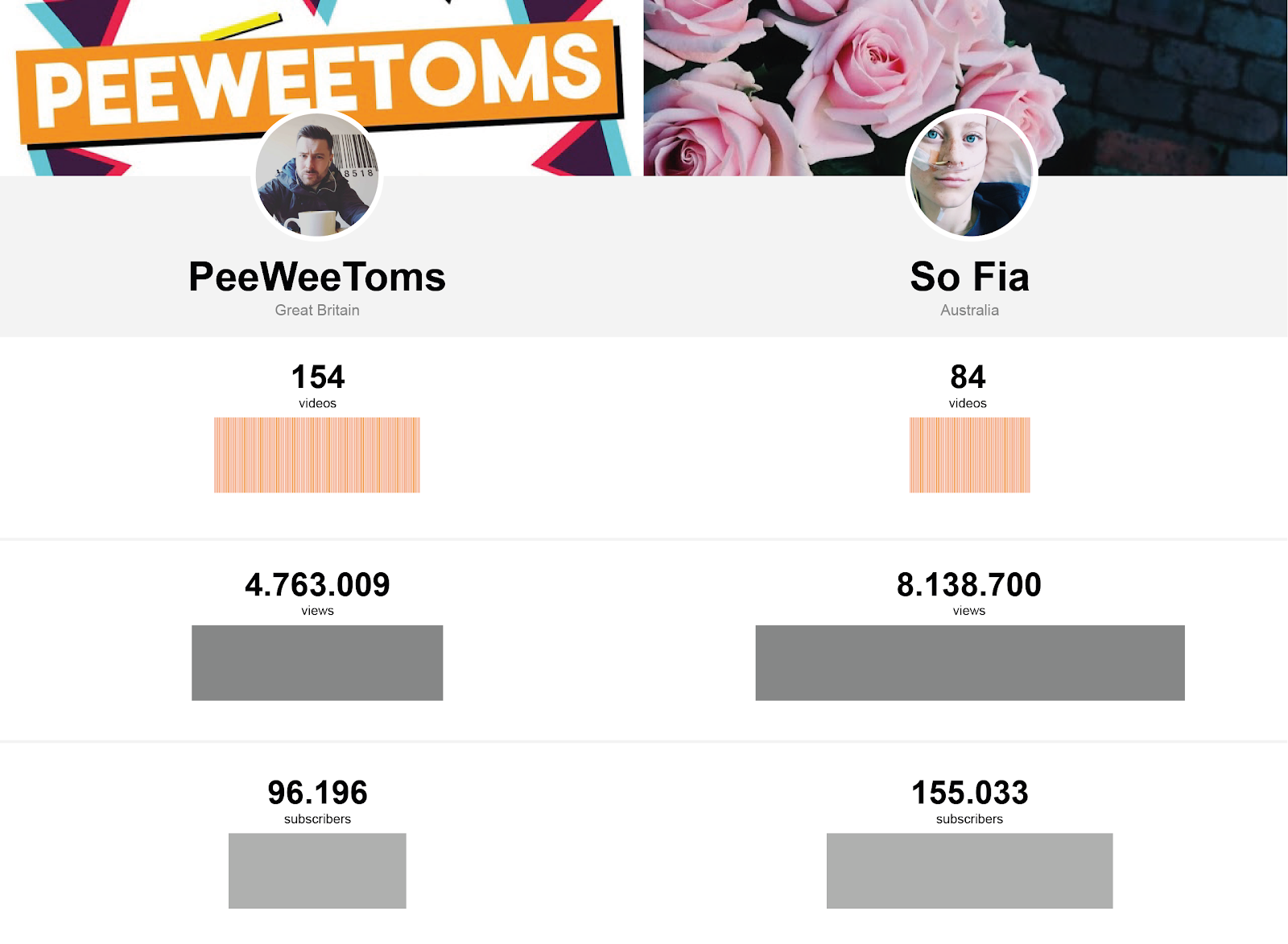Click the 84 videos count
1288x944 pixels.
pos(968,377)
